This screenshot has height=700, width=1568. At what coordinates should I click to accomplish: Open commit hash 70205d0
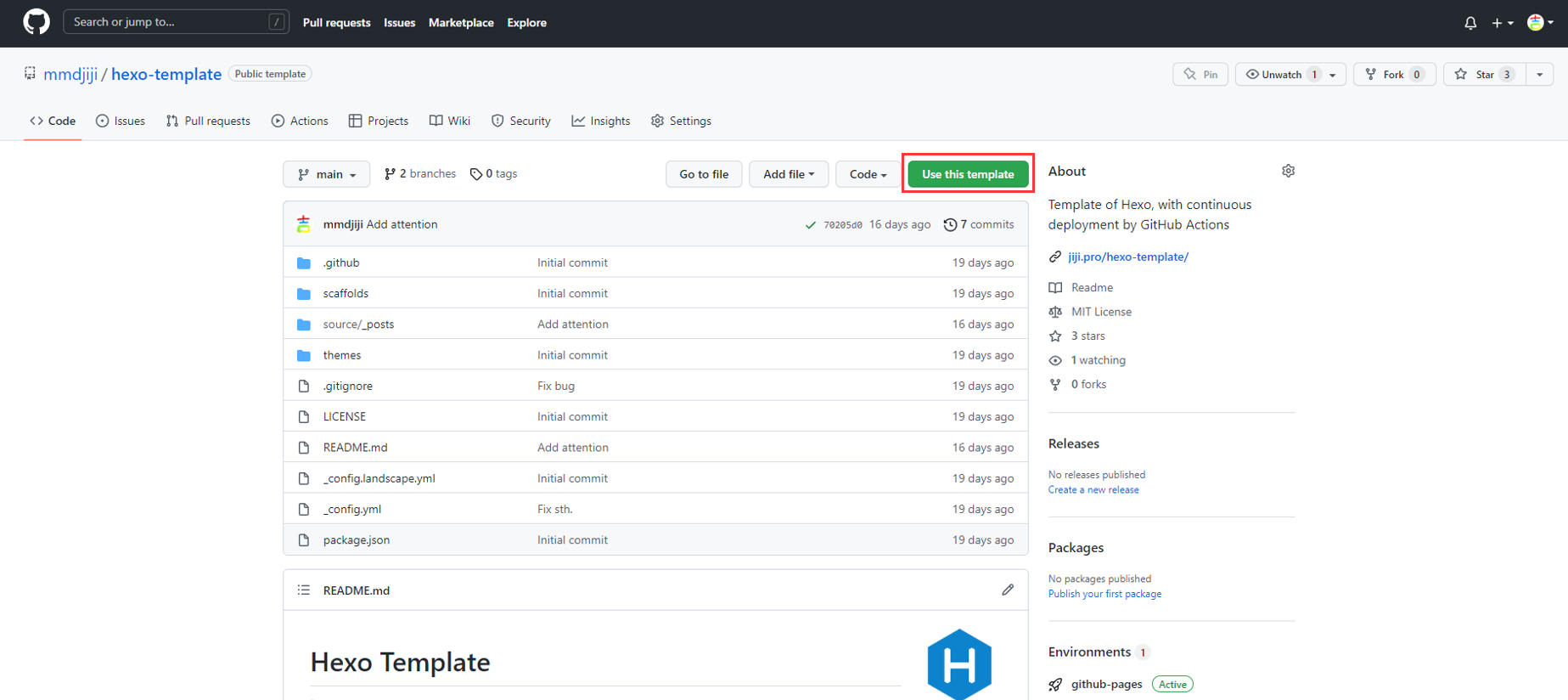point(842,225)
